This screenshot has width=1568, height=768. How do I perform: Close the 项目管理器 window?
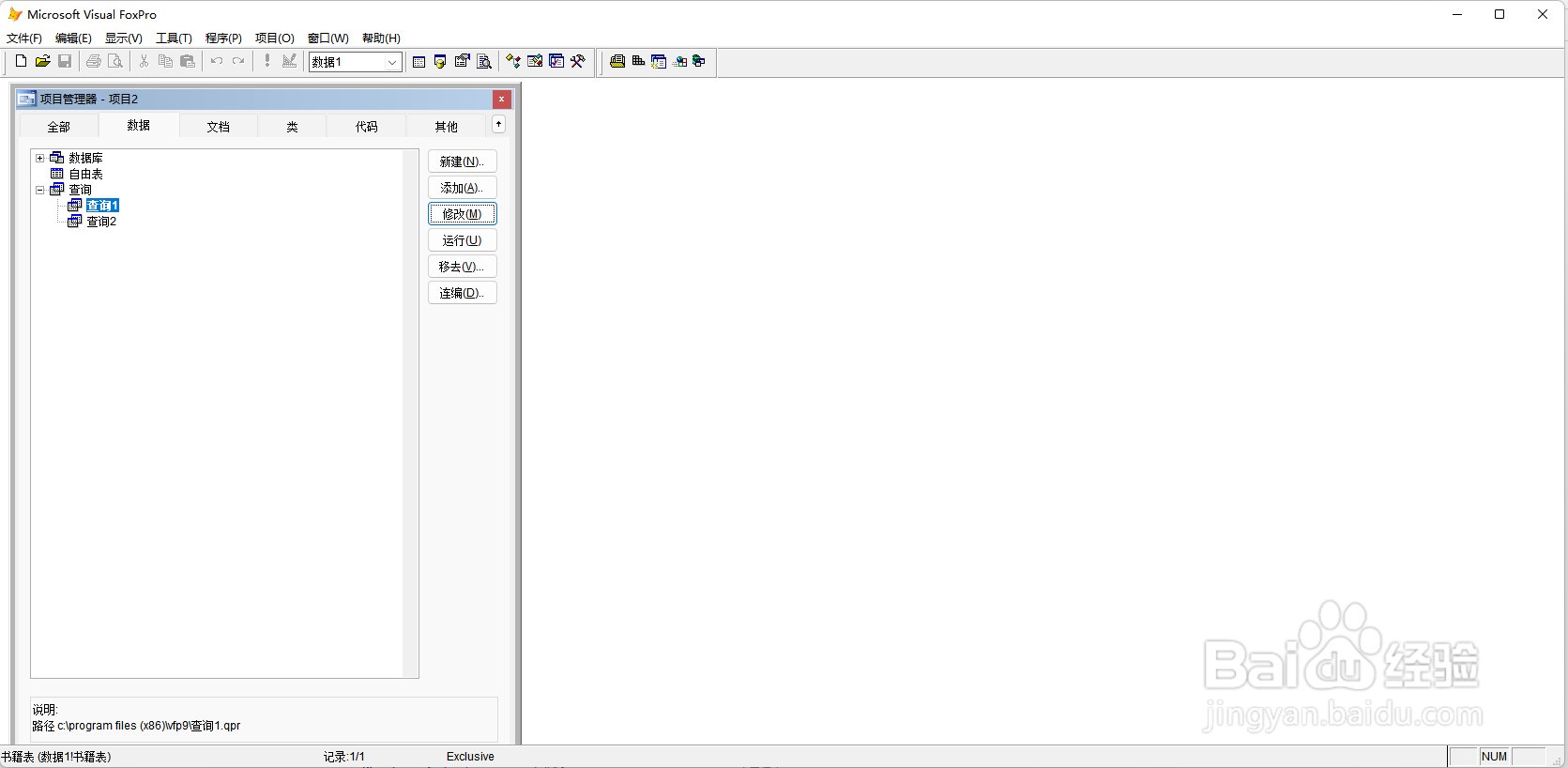502,99
